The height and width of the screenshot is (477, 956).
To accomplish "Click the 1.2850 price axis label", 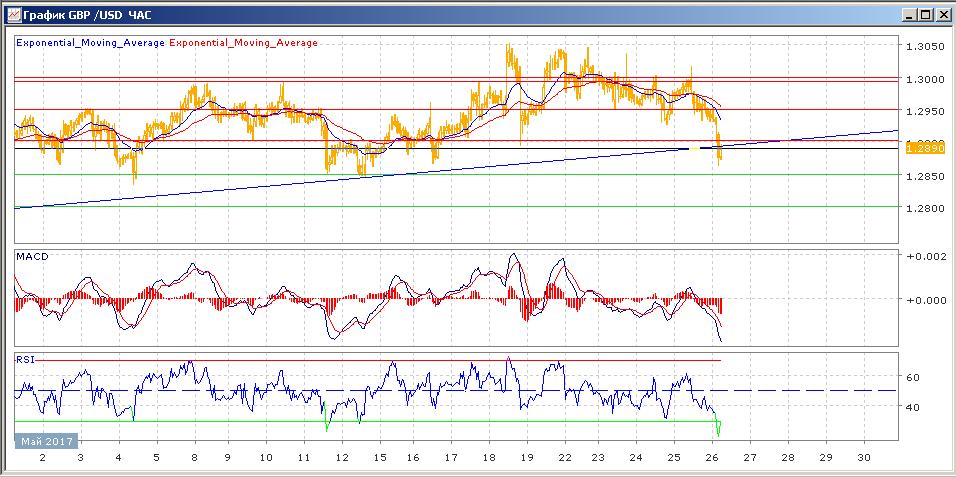I will (x=926, y=176).
